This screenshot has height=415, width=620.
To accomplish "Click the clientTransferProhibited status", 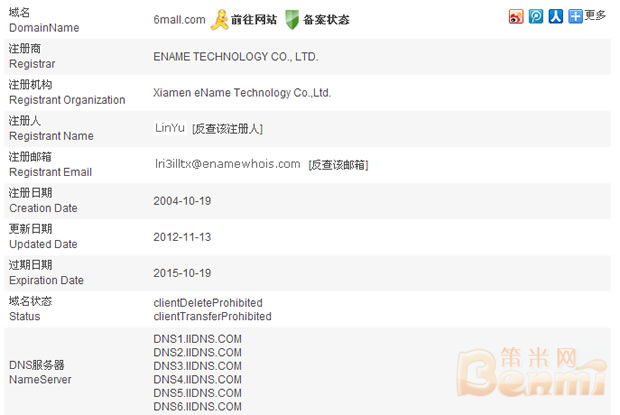I will click(x=212, y=316).
